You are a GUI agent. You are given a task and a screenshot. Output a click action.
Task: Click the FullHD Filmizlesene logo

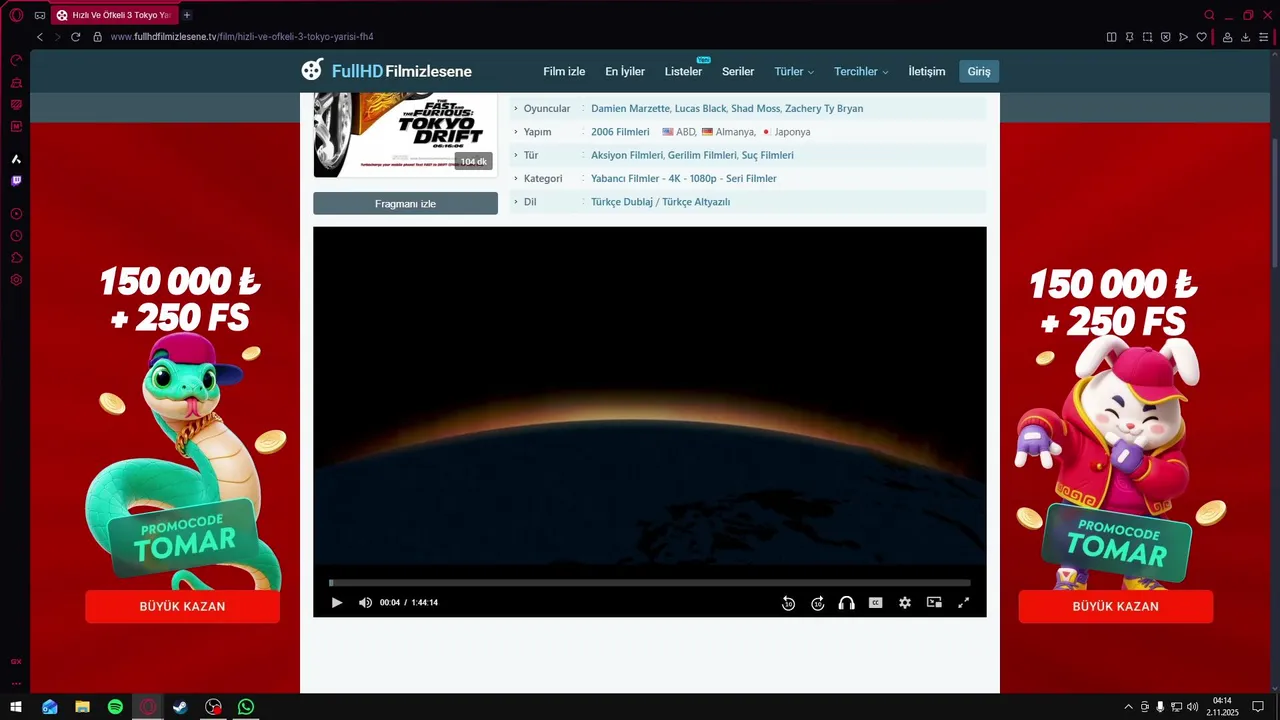point(387,70)
